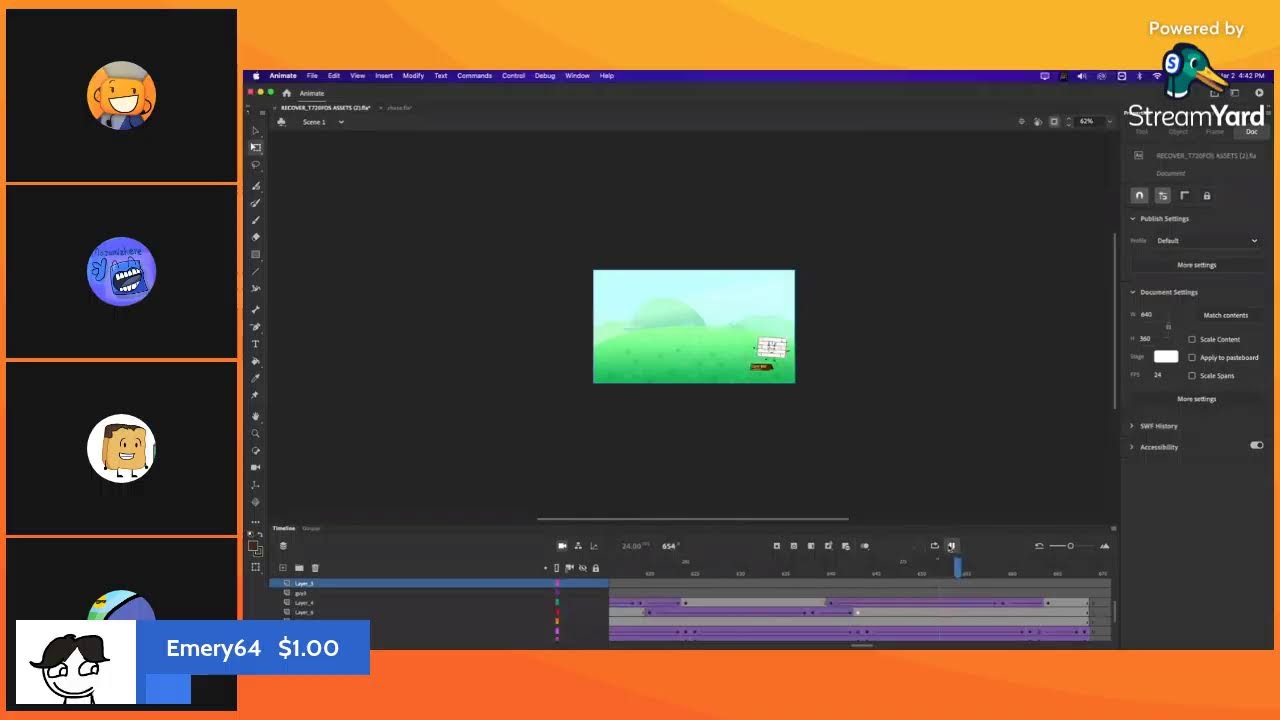Click the FPS value 24 field

1158,375
